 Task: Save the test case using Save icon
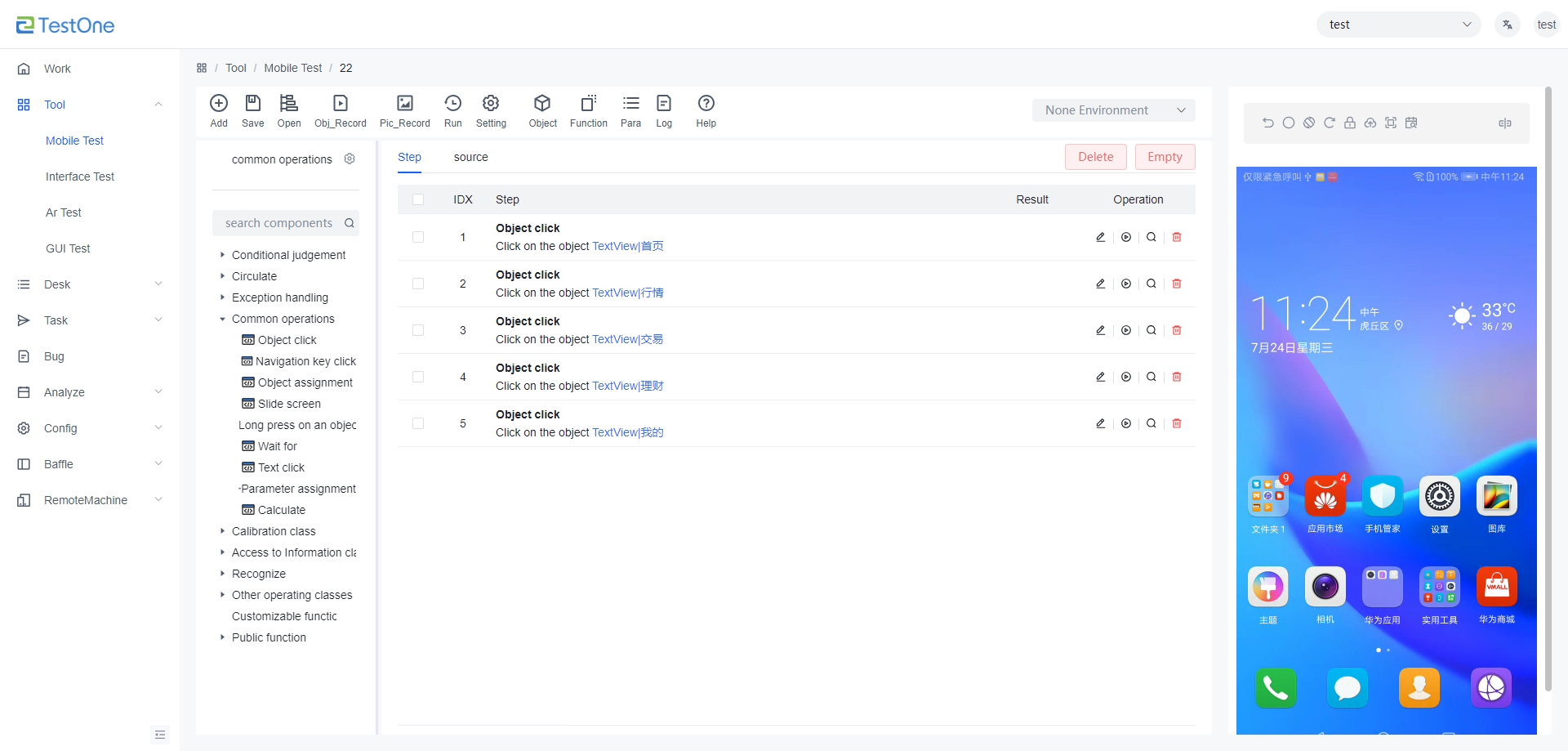pos(253,103)
